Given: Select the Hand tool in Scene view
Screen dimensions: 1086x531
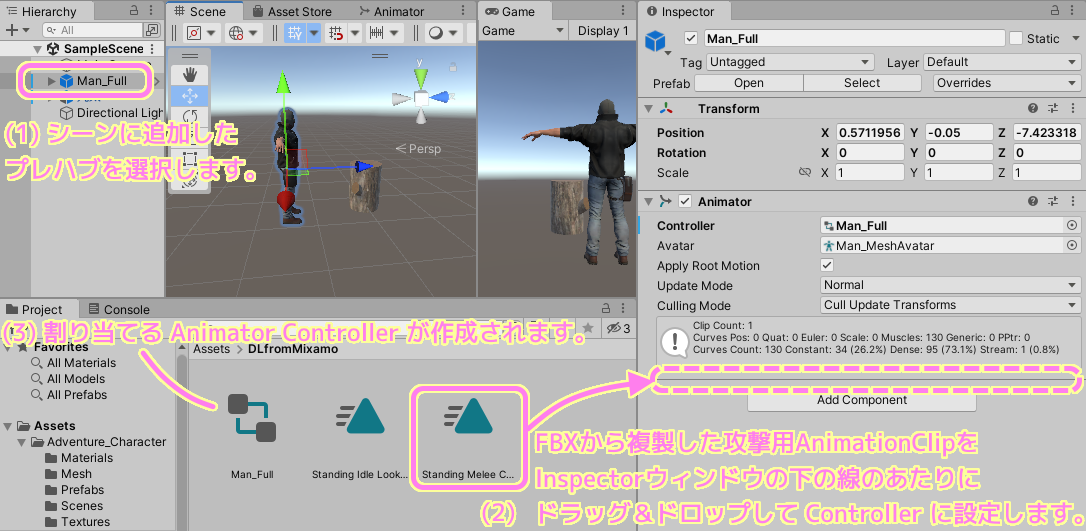Looking at the screenshot, I should (x=189, y=75).
